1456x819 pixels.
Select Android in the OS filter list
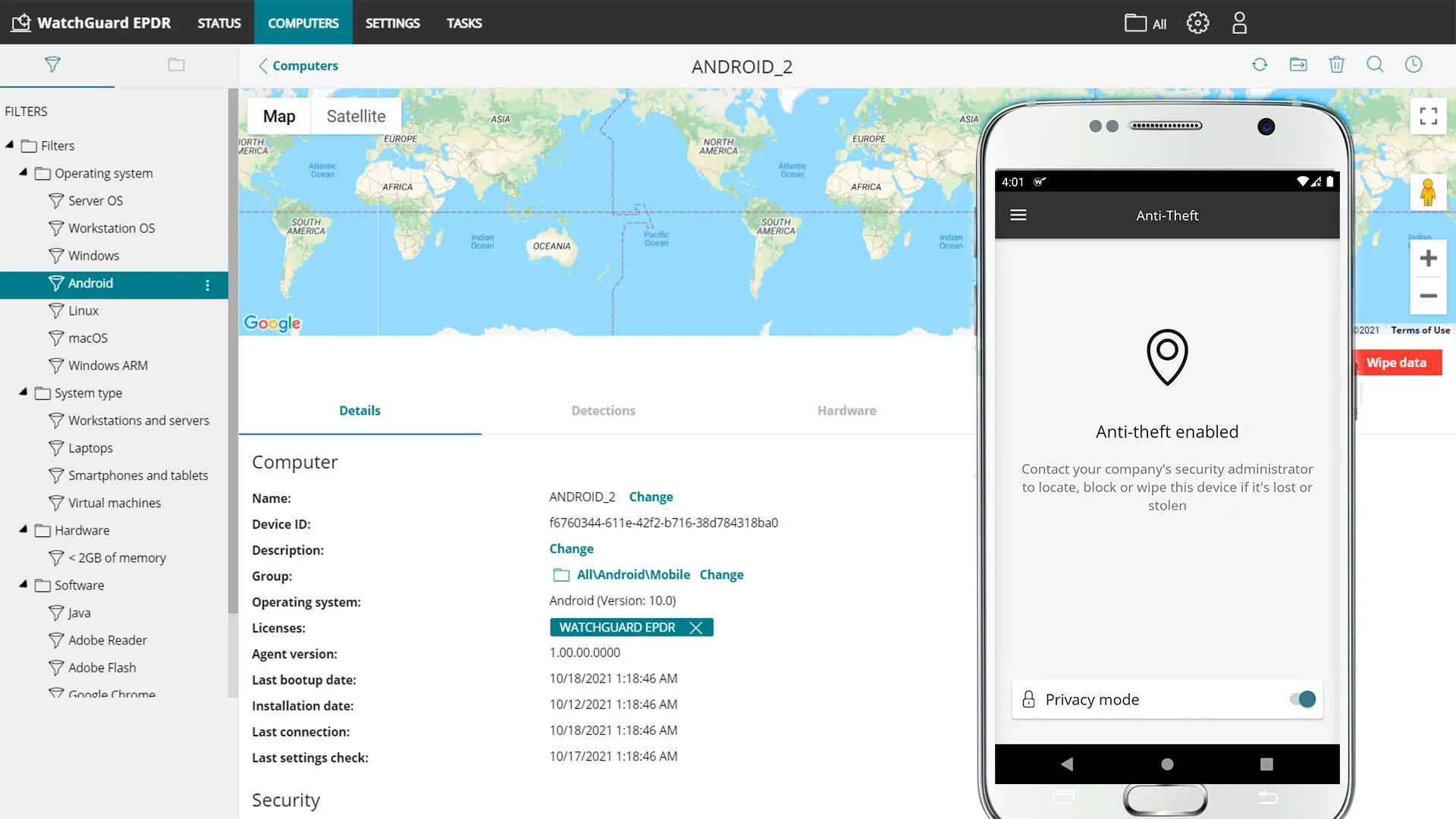coord(90,283)
